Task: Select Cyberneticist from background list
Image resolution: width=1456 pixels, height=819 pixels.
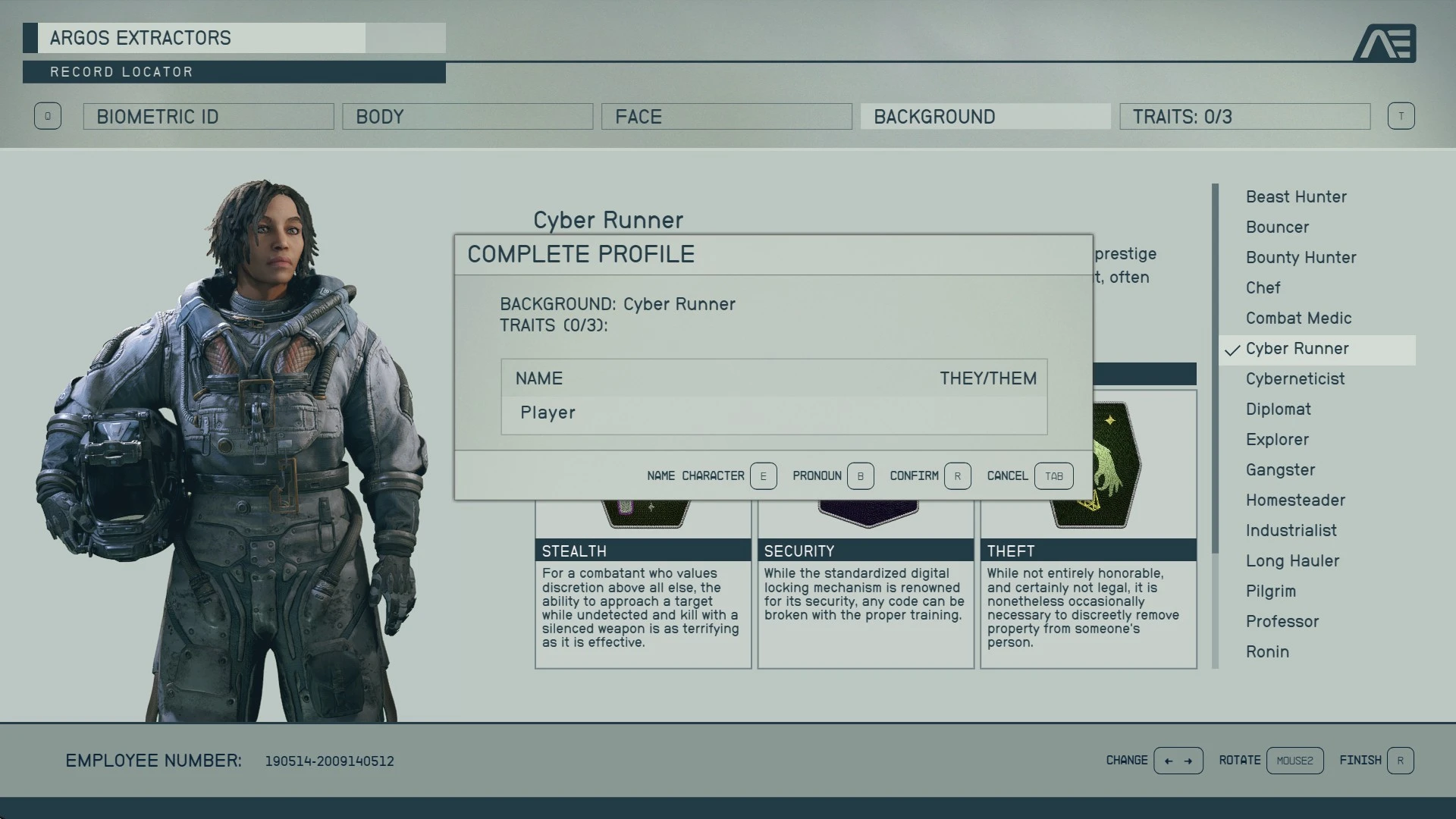Action: [1295, 378]
